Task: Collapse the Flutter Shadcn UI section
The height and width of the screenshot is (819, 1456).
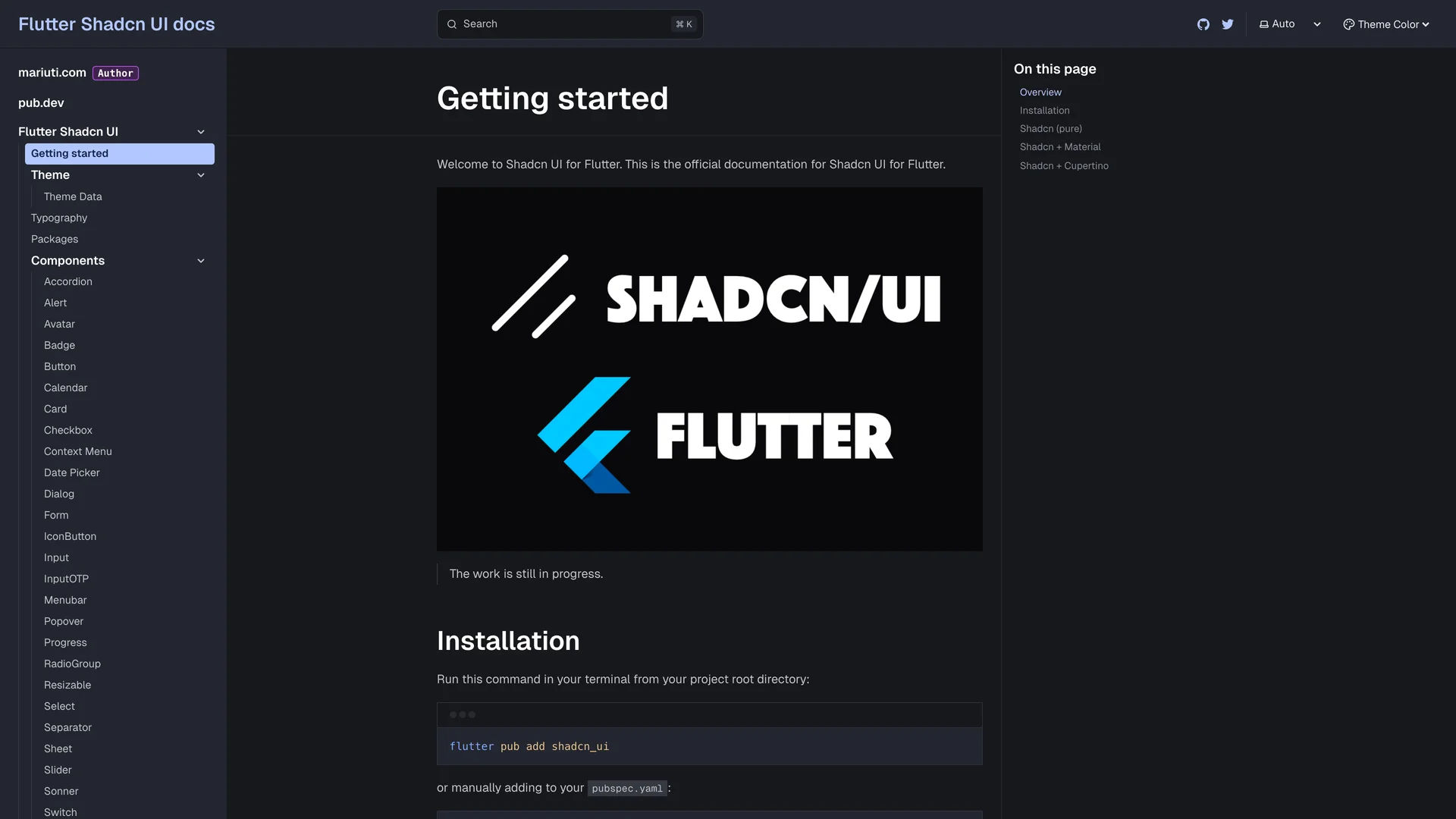Action: (201, 131)
